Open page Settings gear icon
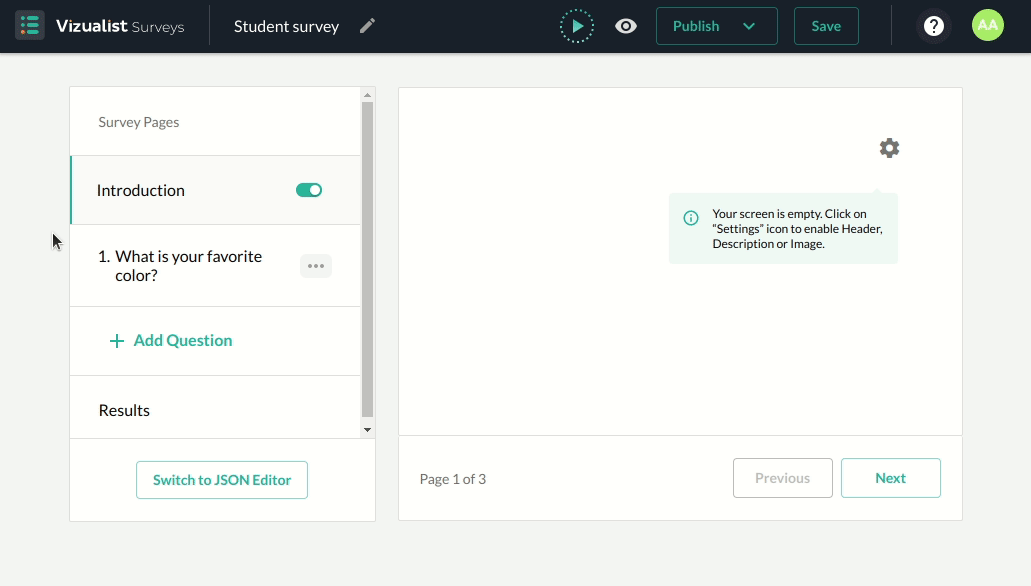The width and height of the screenshot is (1031, 586). click(x=889, y=148)
